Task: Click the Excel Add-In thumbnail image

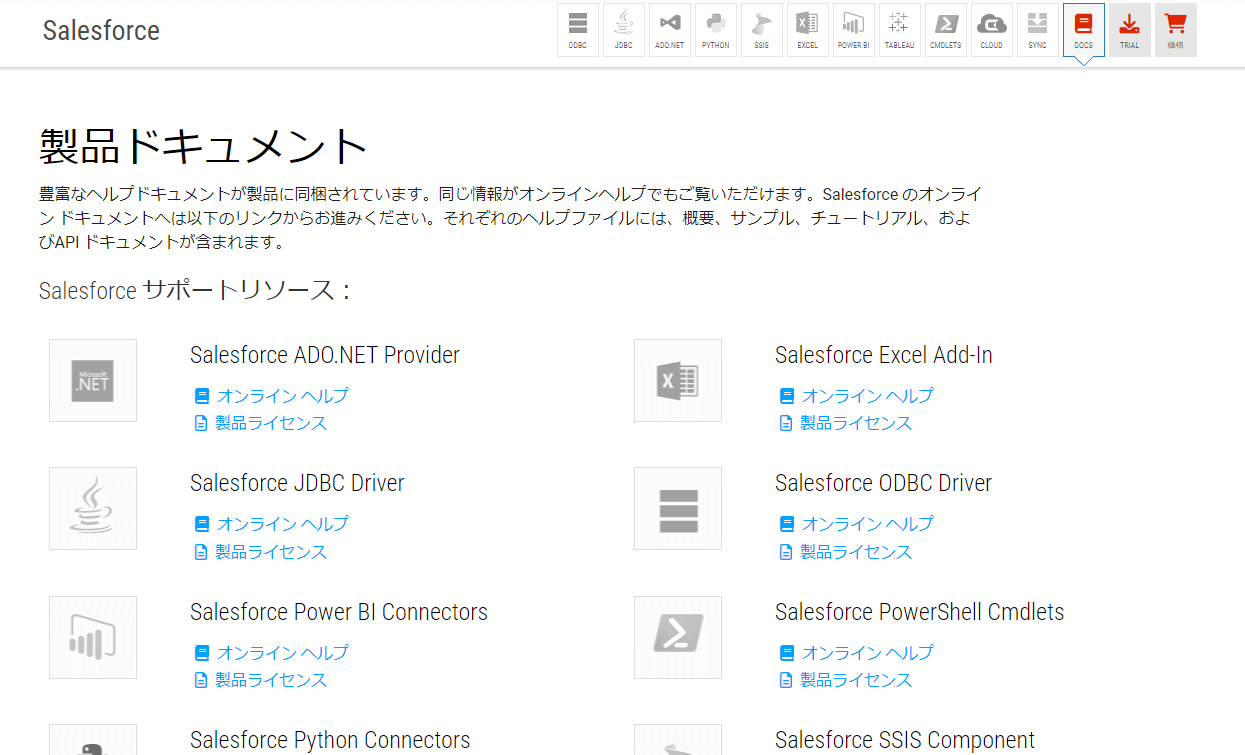Action: pyautogui.click(x=678, y=381)
